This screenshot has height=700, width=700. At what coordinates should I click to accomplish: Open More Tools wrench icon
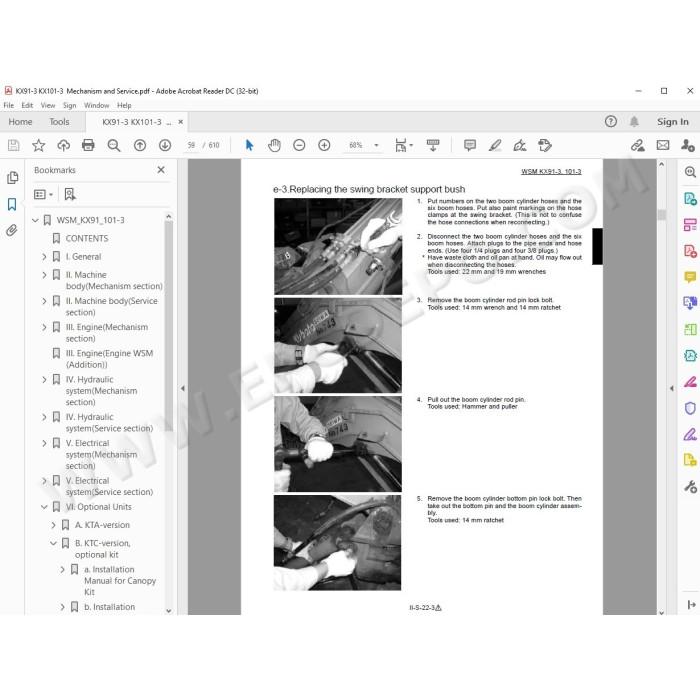[690, 487]
